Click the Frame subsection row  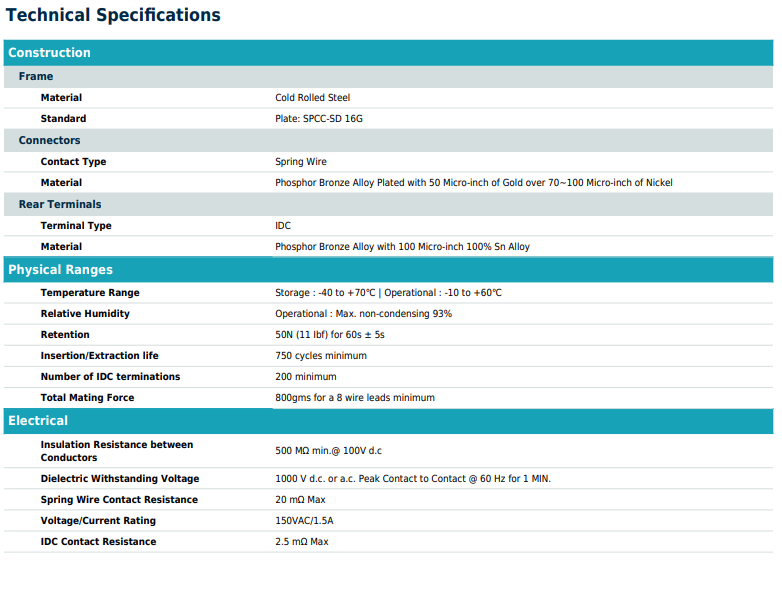click(x=36, y=76)
